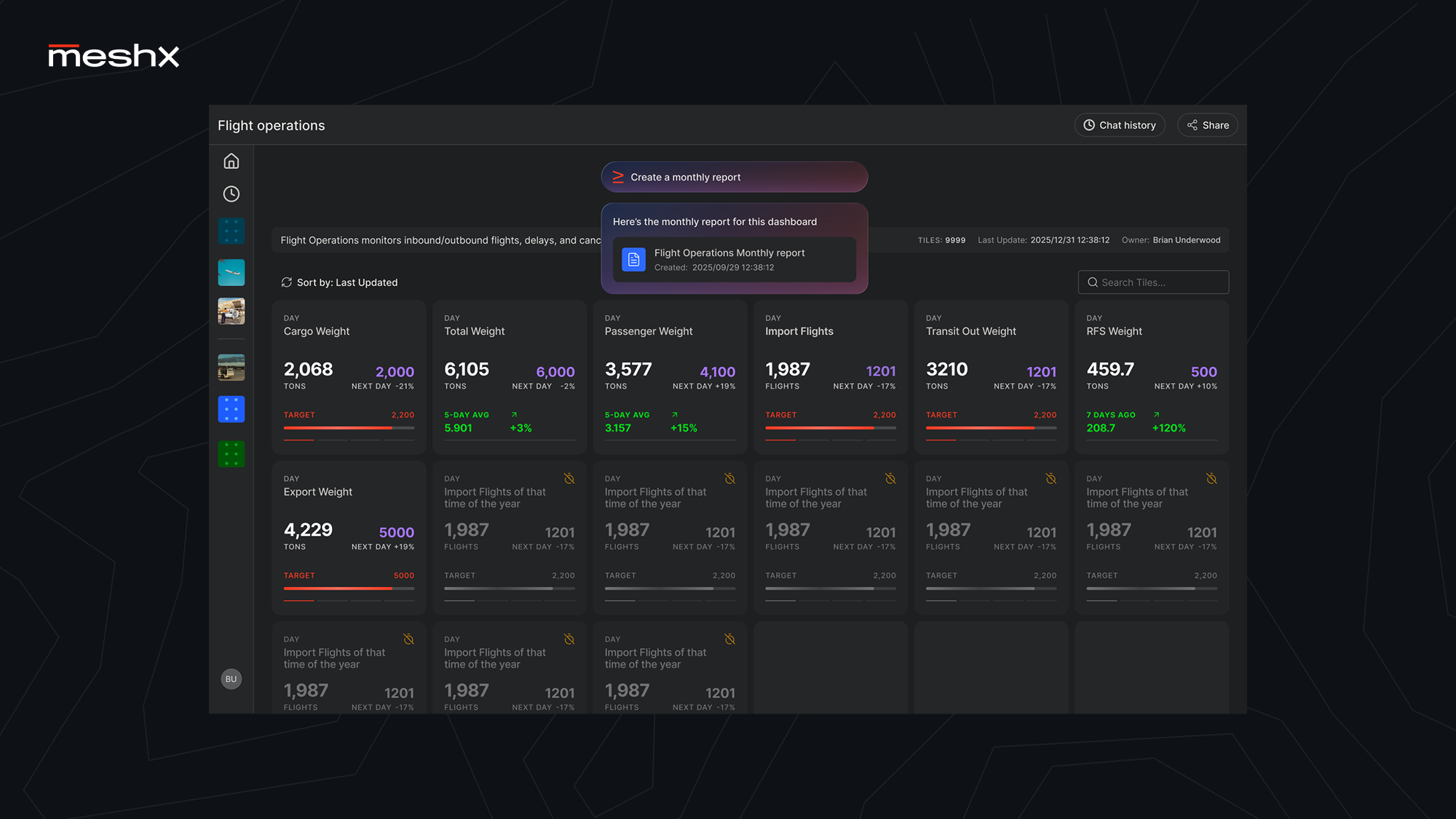Click the RFS Weight trend arrow icon

1156,415
